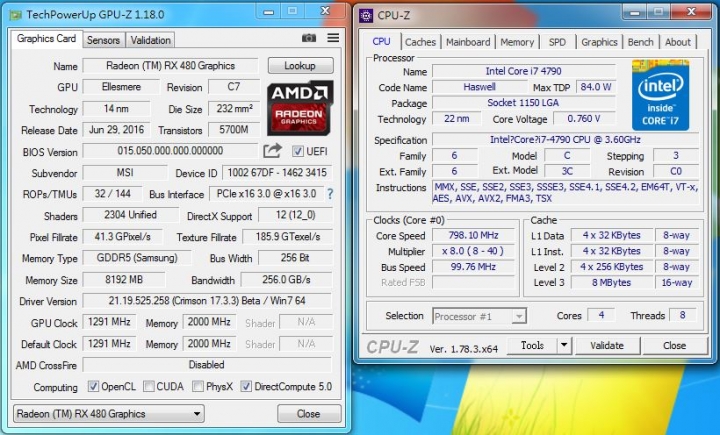720x435 pixels.
Task: Open the CPU-Z Bench tab
Action: click(641, 42)
